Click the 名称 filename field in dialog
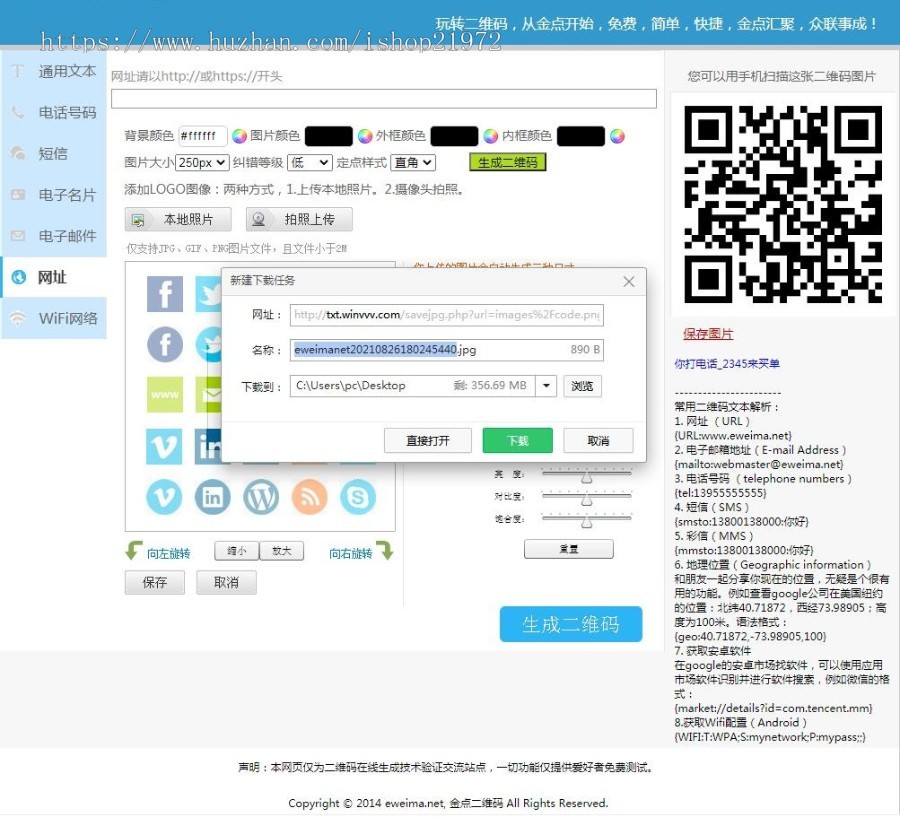900x817 pixels. coord(447,350)
